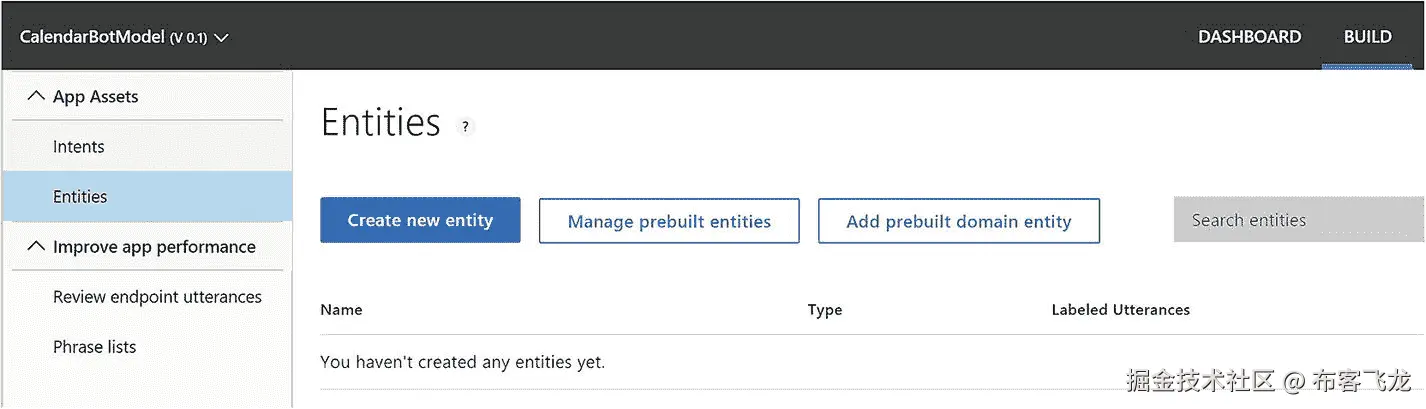Select the BUILD tab
Viewport: 1426px width, 409px height.
[x=1367, y=37]
